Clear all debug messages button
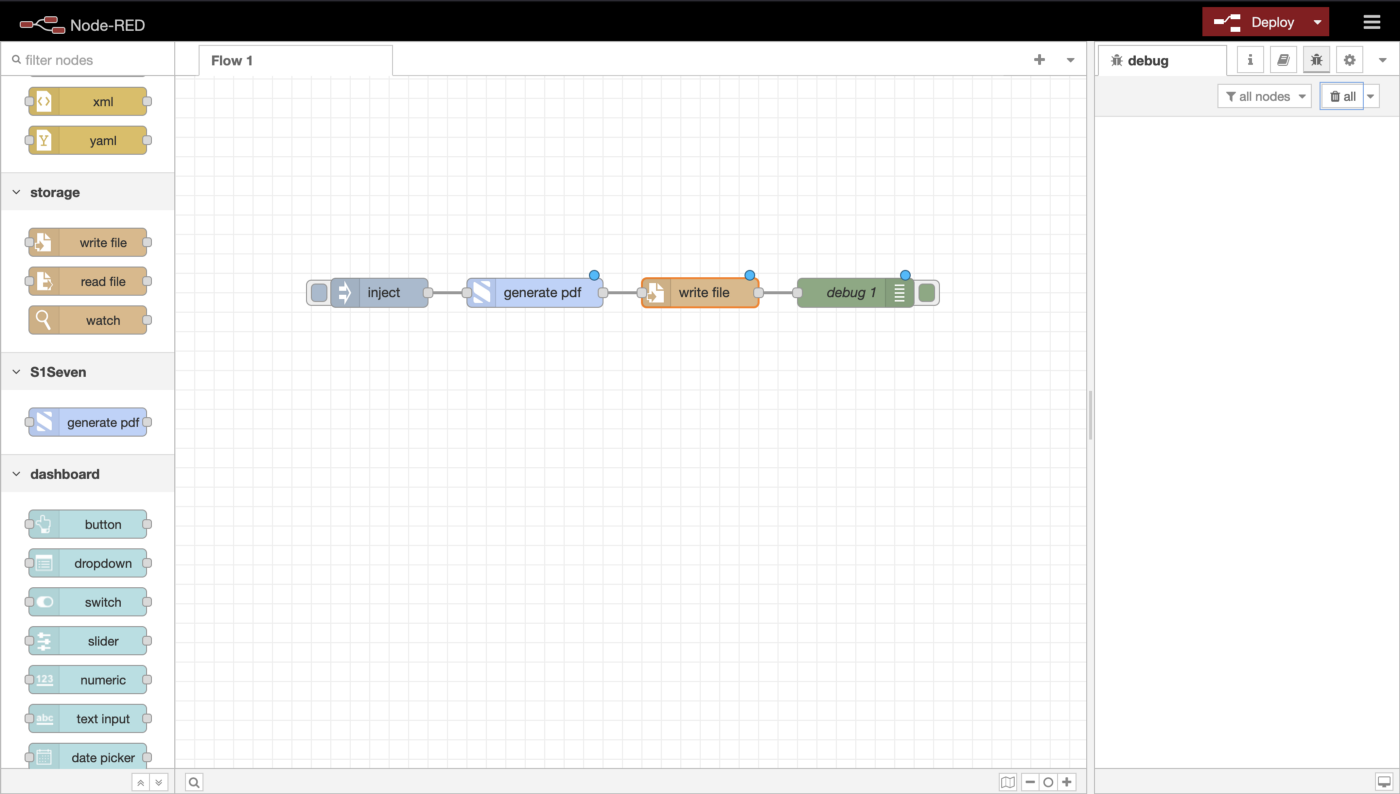 point(1342,96)
